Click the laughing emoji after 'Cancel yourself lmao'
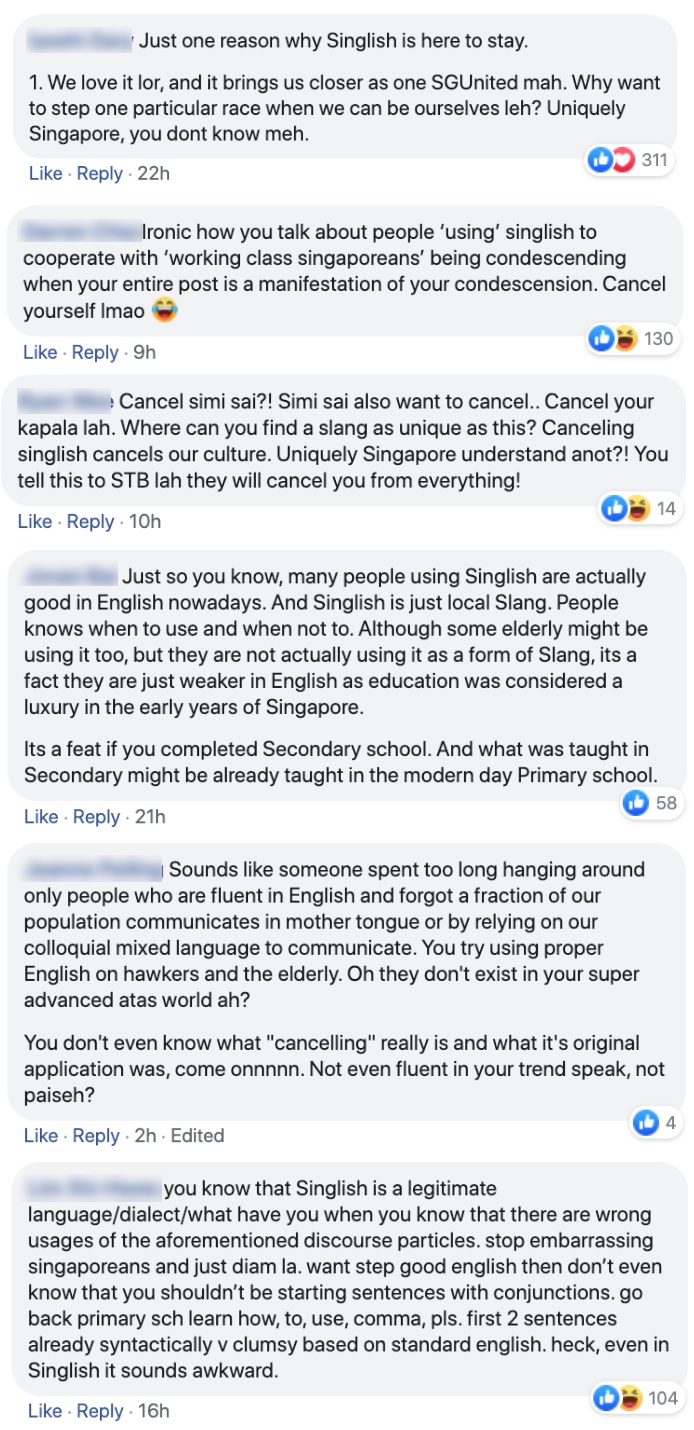The width and height of the screenshot is (694, 1430). 165,312
